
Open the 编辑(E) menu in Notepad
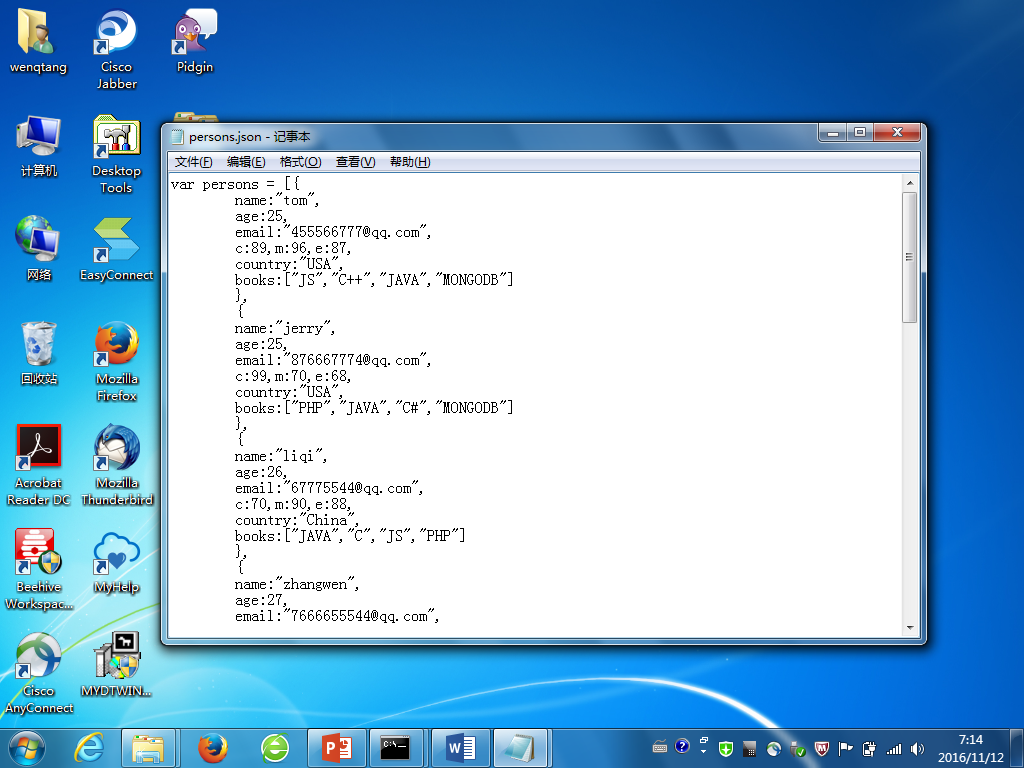[246, 162]
